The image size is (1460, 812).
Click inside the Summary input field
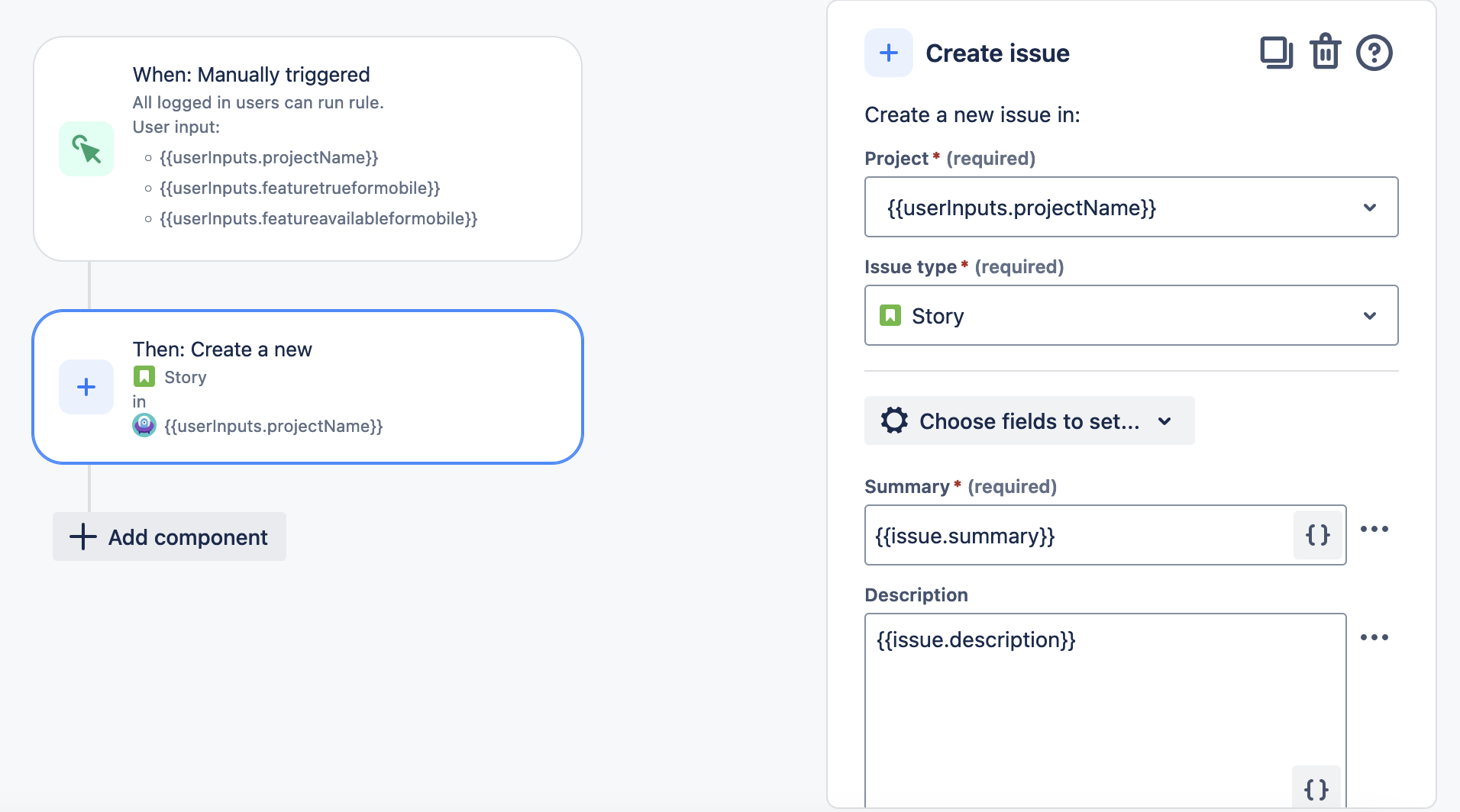pyautogui.click(x=1069, y=535)
